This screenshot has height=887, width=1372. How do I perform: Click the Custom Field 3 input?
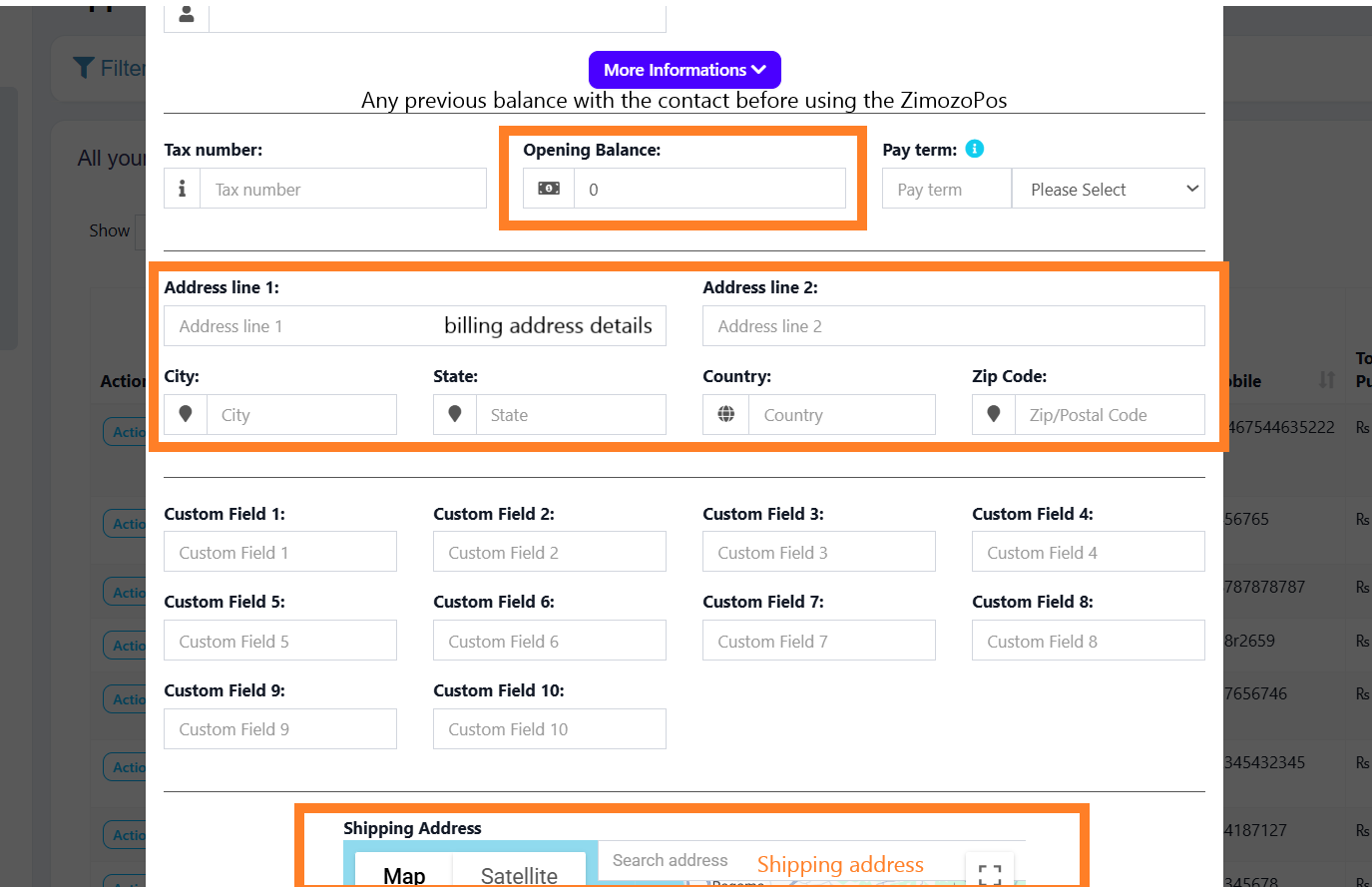(818, 552)
